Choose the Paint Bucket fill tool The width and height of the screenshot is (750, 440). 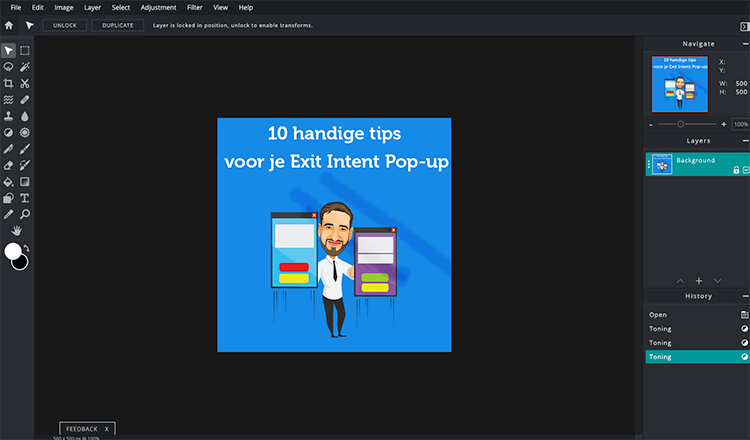(9, 182)
